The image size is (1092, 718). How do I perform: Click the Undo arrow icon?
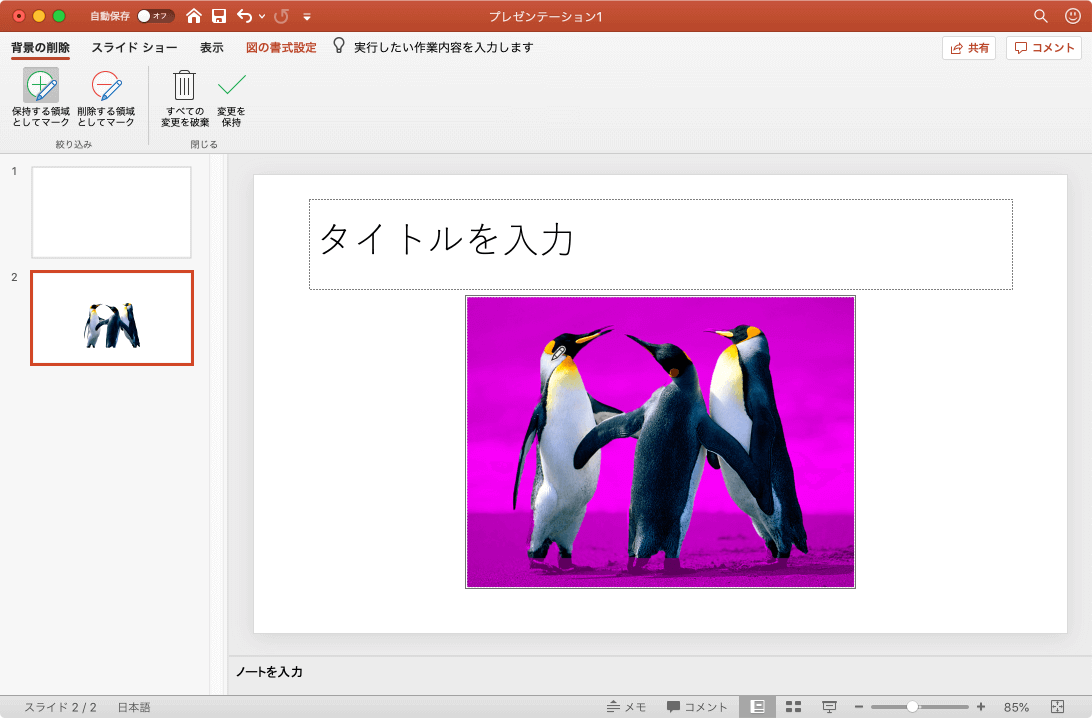click(244, 16)
